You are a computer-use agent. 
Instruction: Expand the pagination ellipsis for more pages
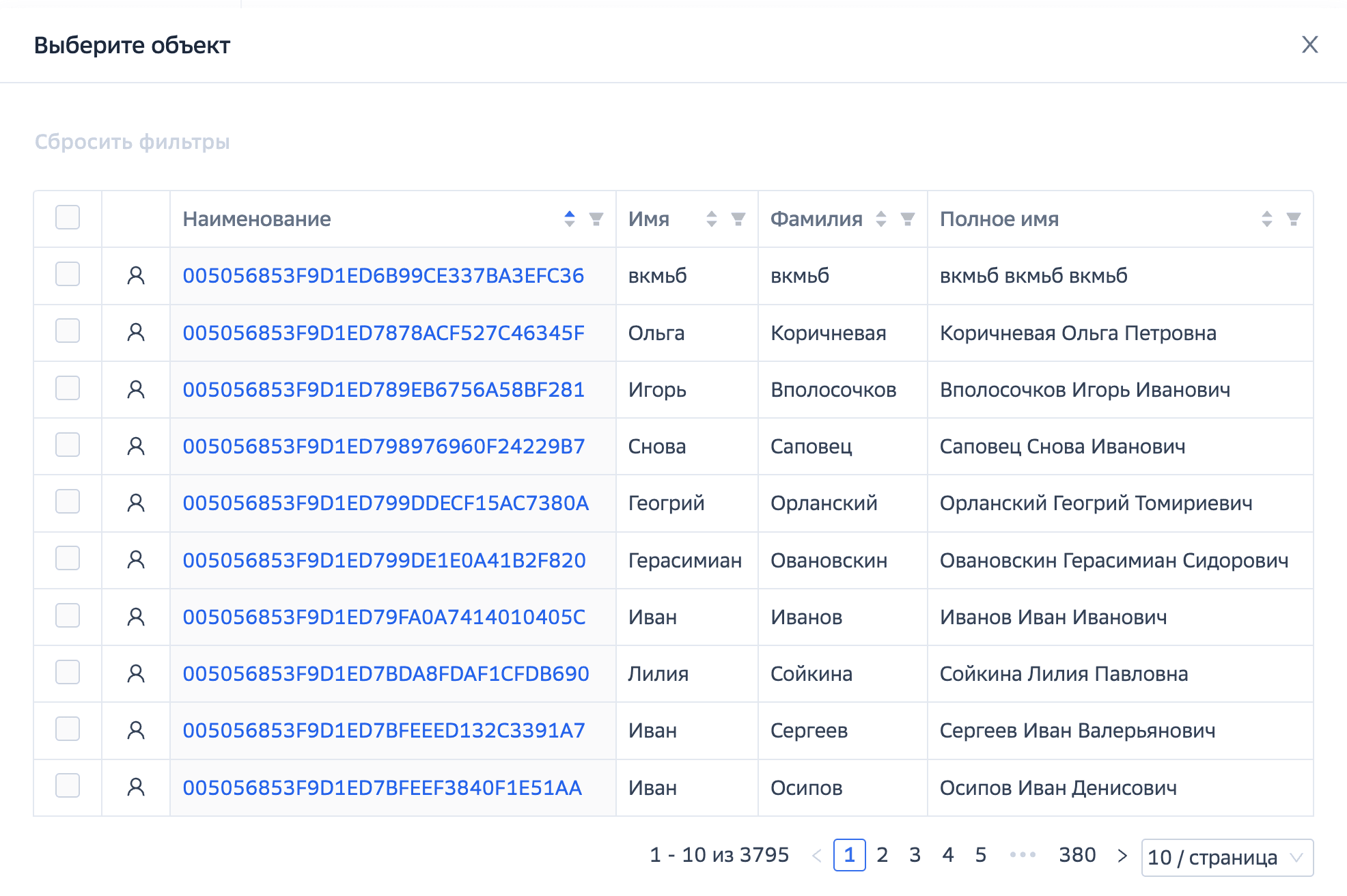point(1023,855)
